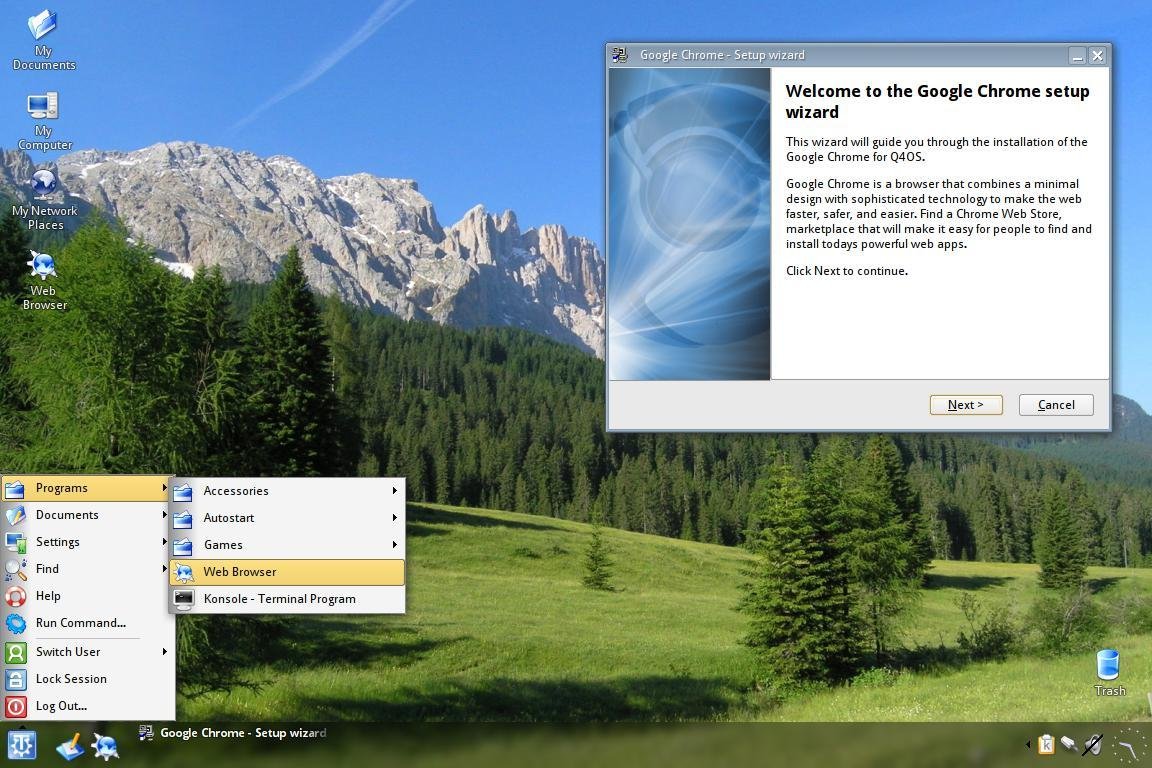Open the My Computer desktop icon
The width and height of the screenshot is (1152, 768).
pyautogui.click(x=43, y=121)
